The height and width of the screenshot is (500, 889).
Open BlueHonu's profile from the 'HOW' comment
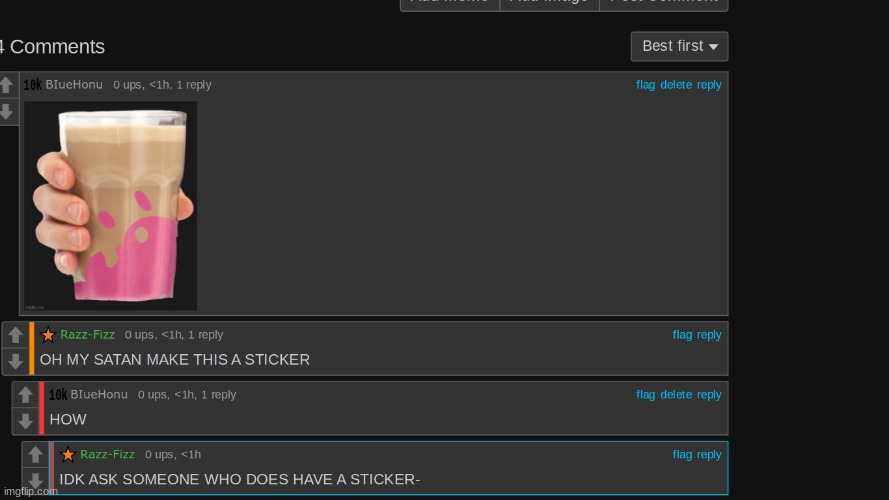point(99,395)
